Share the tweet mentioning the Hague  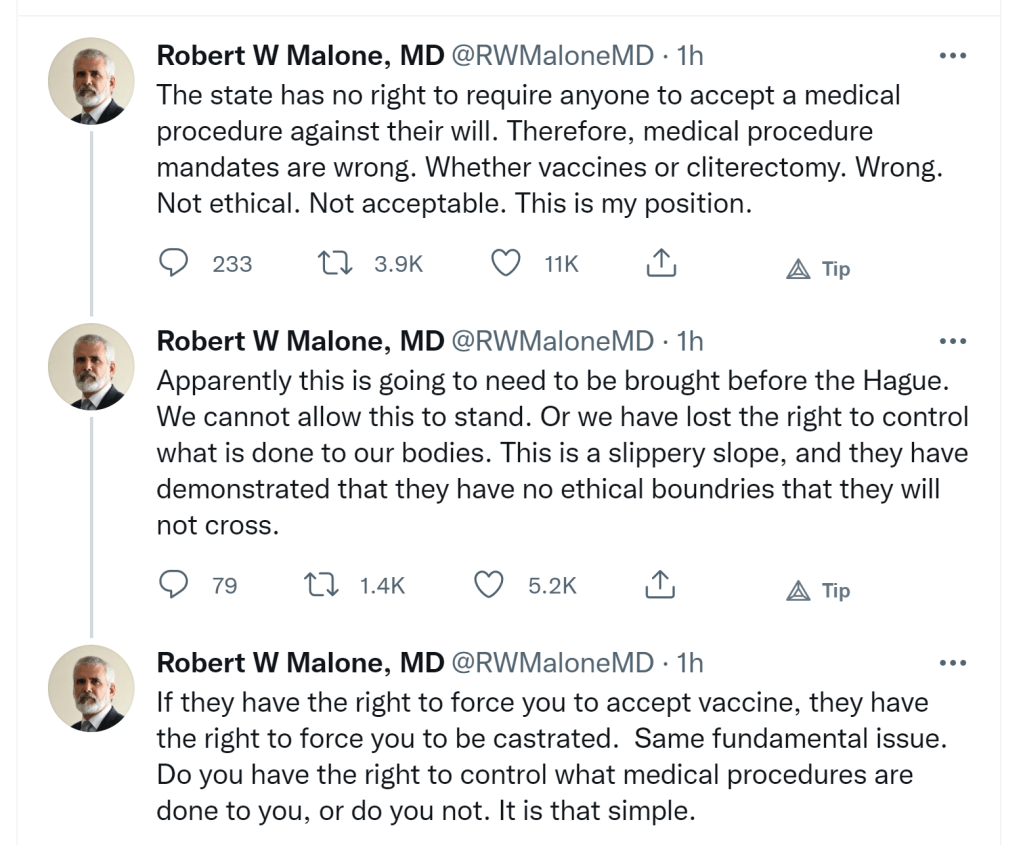click(661, 585)
